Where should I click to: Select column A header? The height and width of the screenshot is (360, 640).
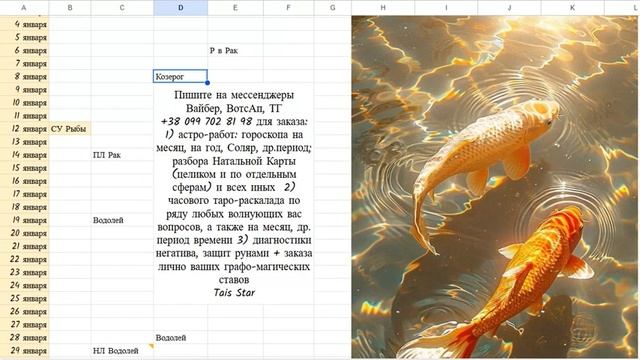coord(24,8)
